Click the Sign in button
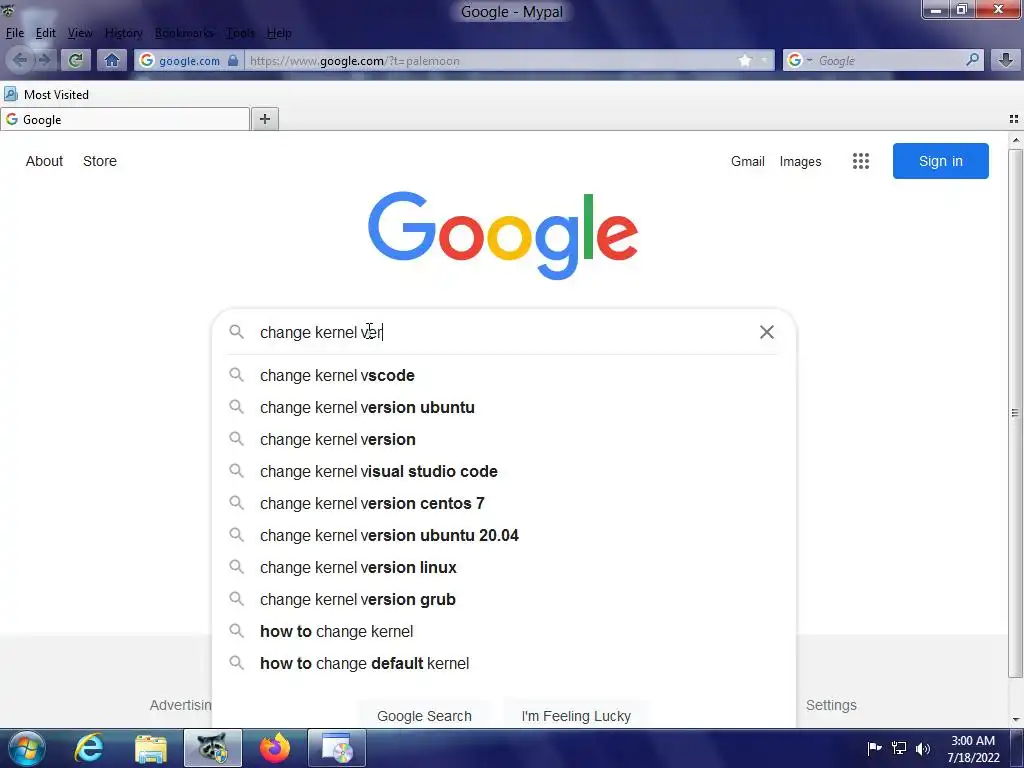Screen dimensions: 1024x768 (x=940, y=161)
